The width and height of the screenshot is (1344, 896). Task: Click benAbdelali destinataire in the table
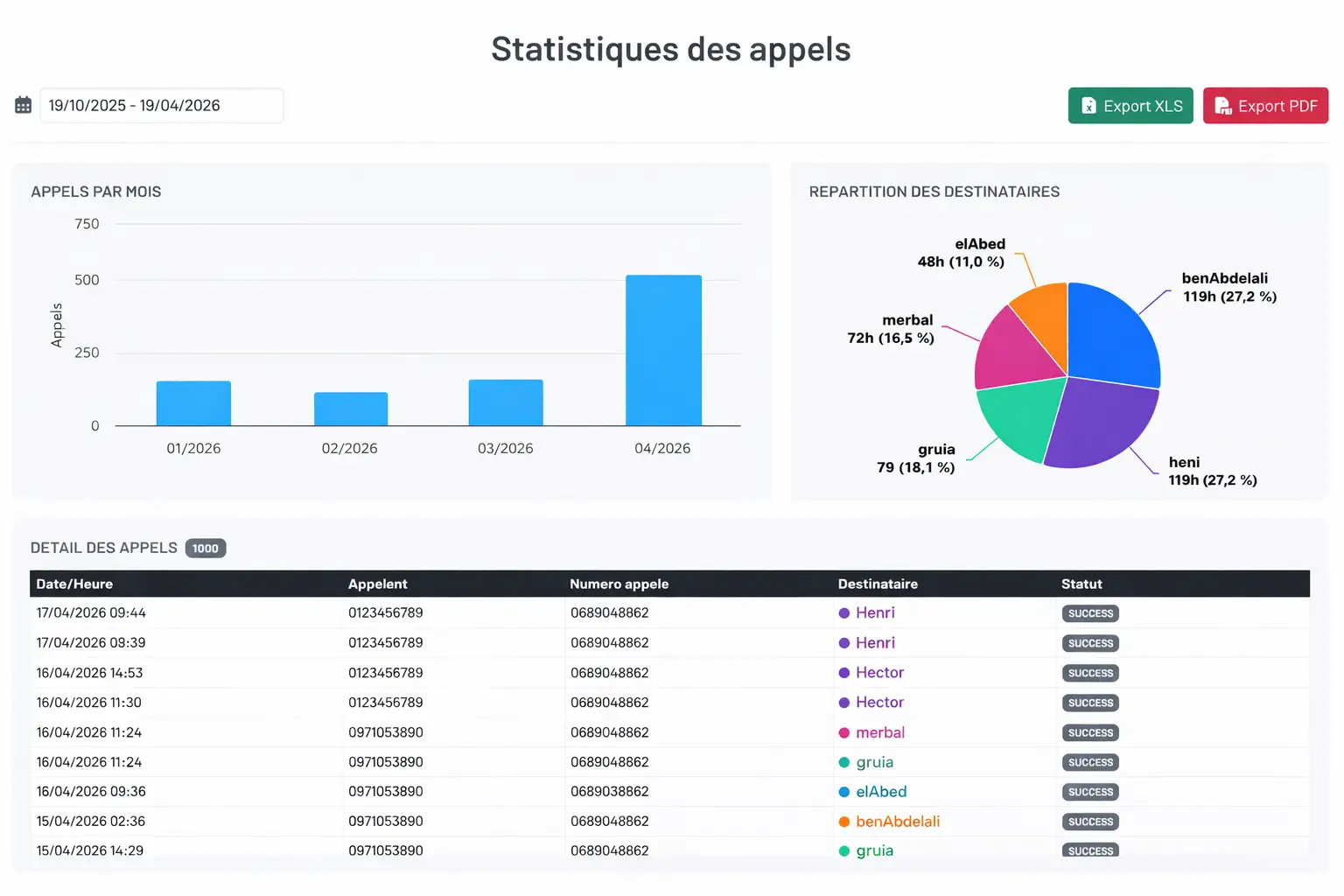[898, 821]
